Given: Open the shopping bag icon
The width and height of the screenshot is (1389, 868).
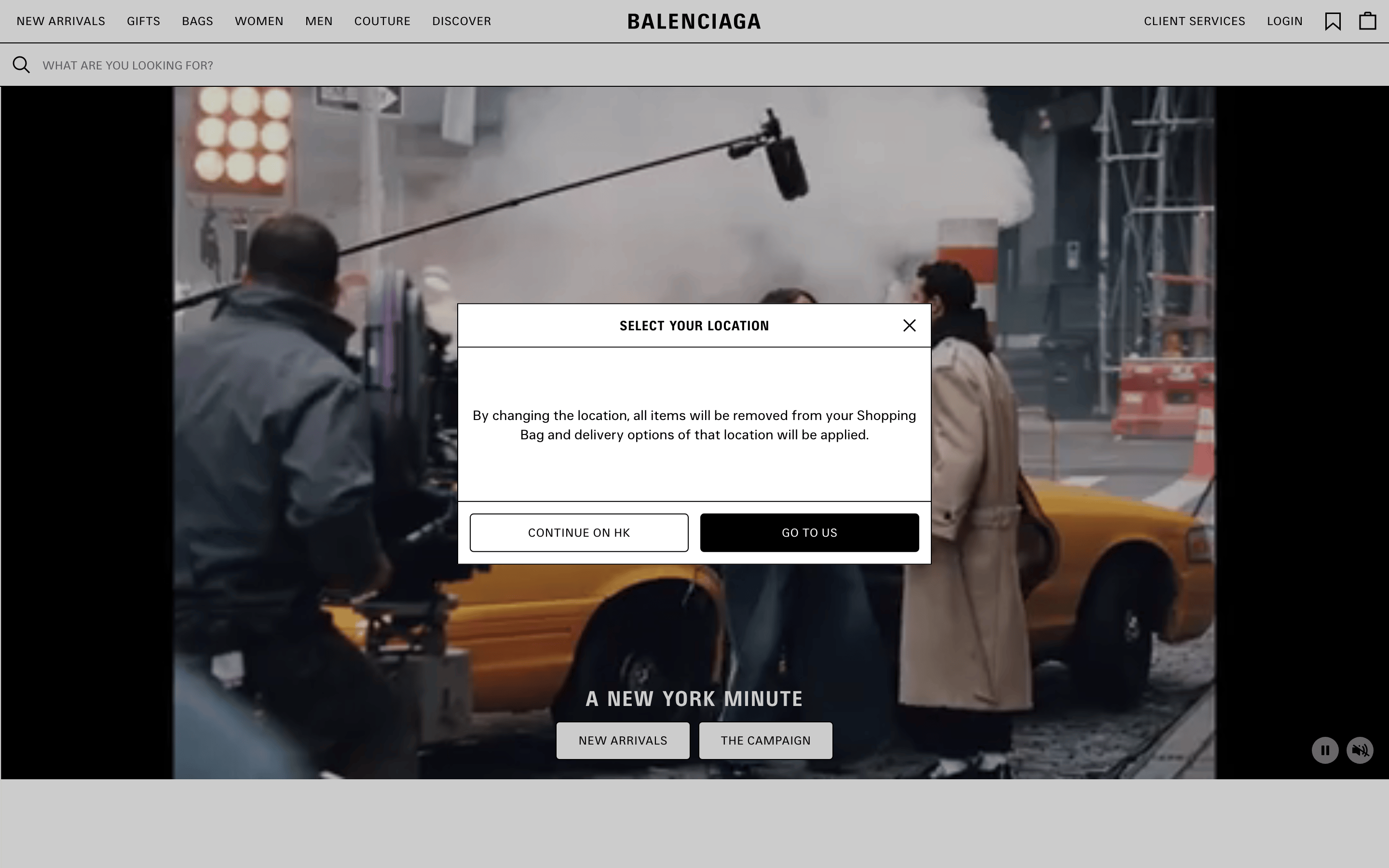Looking at the screenshot, I should click(x=1368, y=21).
